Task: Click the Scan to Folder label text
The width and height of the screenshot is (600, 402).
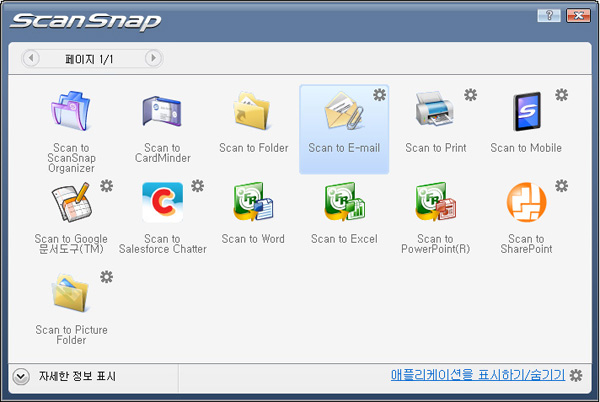Action: 253,148
